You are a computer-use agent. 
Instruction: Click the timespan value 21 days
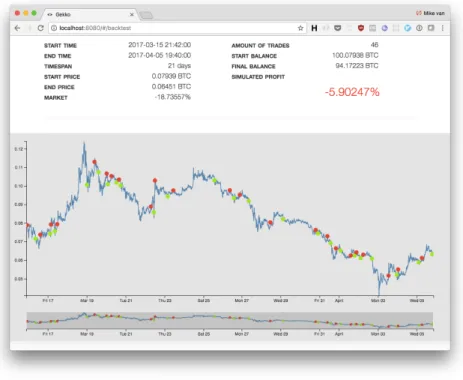pyautogui.click(x=179, y=66)
